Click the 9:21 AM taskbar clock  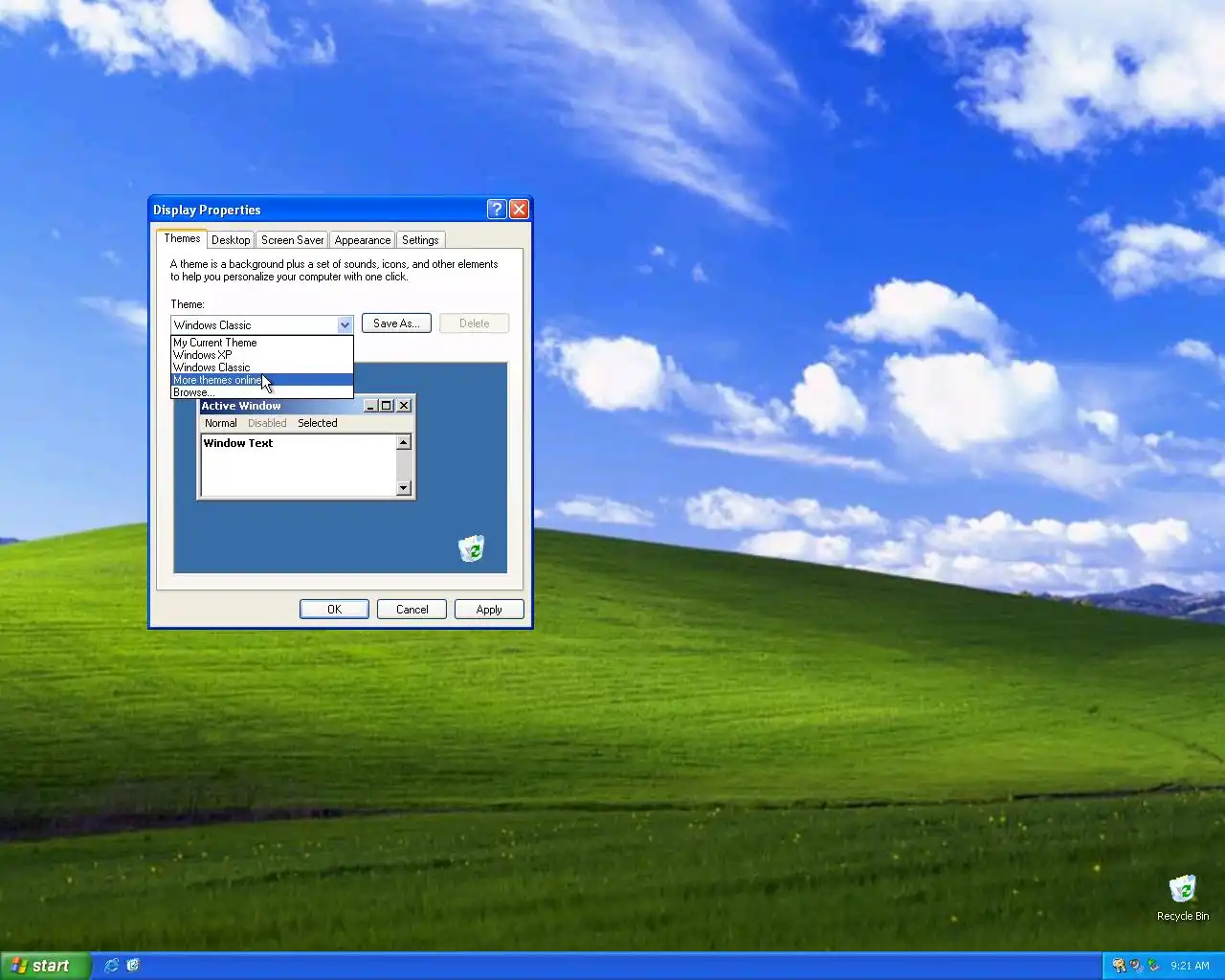pos(1190,966)
